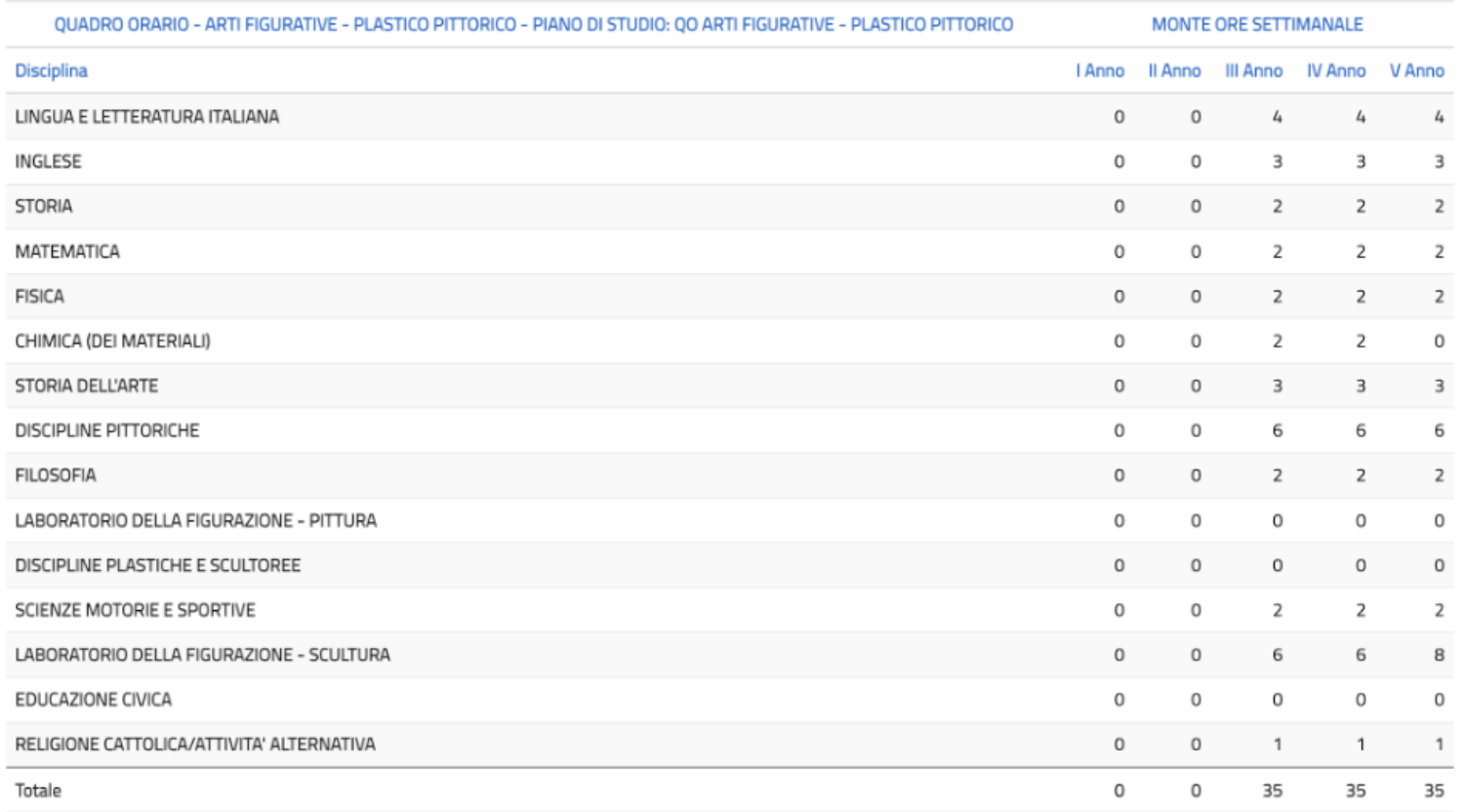Click the III Anno column header
The width and height of the screenshot is (1462, 812).
[x=1253, y=71]
